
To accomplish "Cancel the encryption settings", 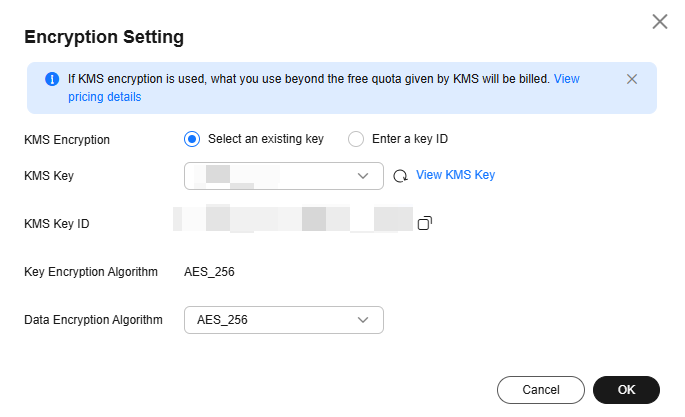I will coord(541,390).
